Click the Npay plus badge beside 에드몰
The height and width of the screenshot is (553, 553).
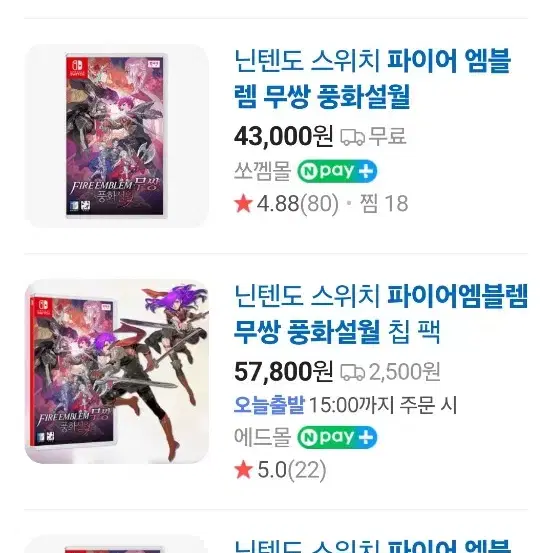pyautogui.click(x=337, y=437)
